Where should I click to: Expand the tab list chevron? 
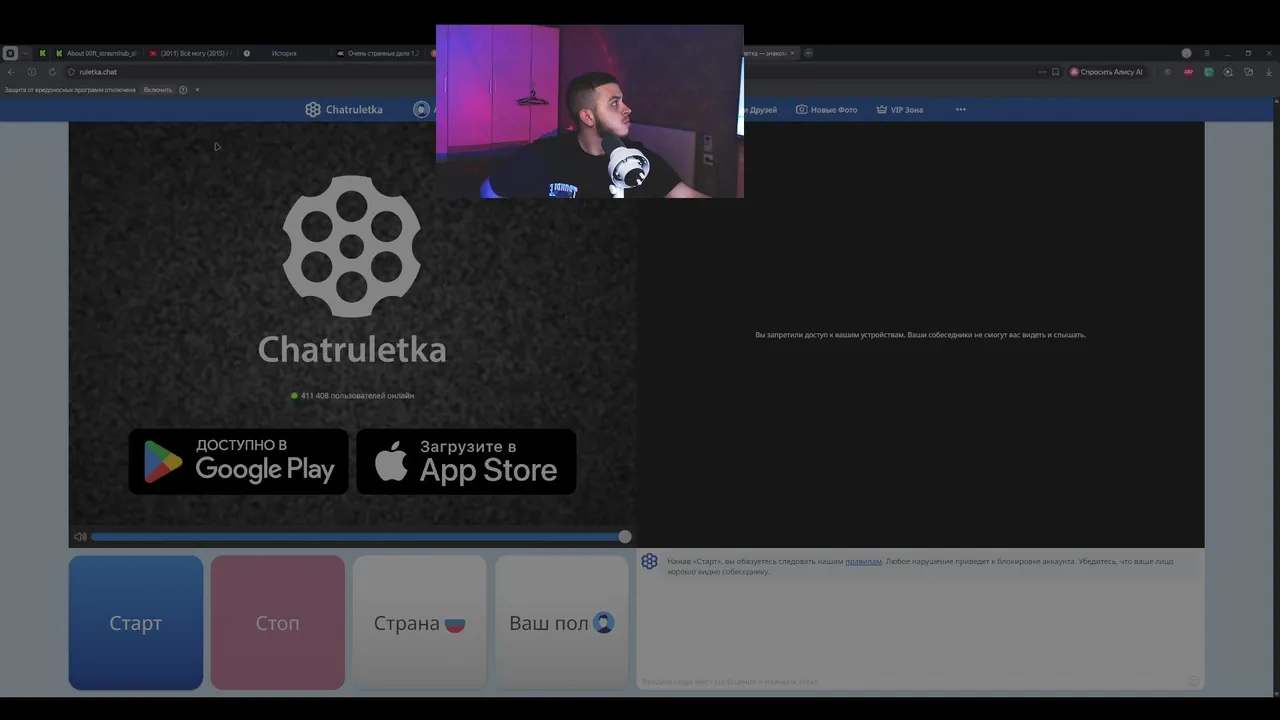(26, 53)
